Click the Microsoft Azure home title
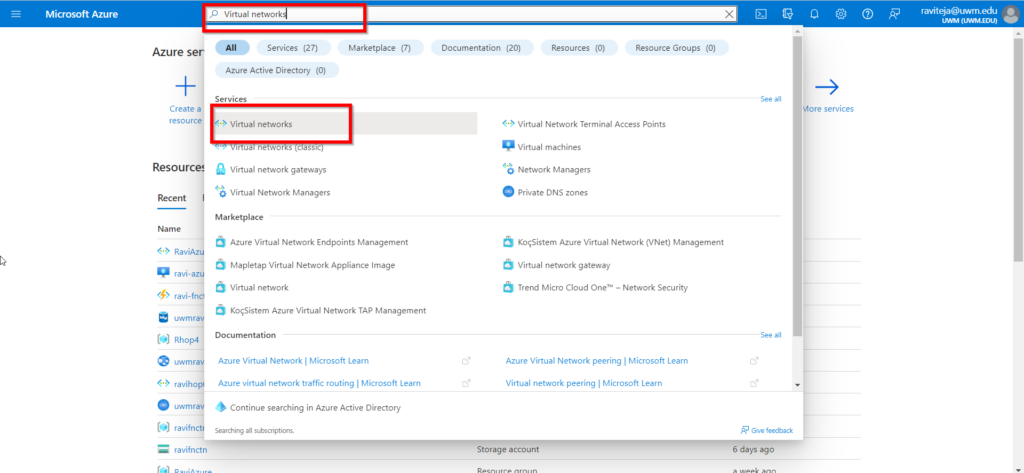Screen dimensions: 1024x473 point(82,14)
